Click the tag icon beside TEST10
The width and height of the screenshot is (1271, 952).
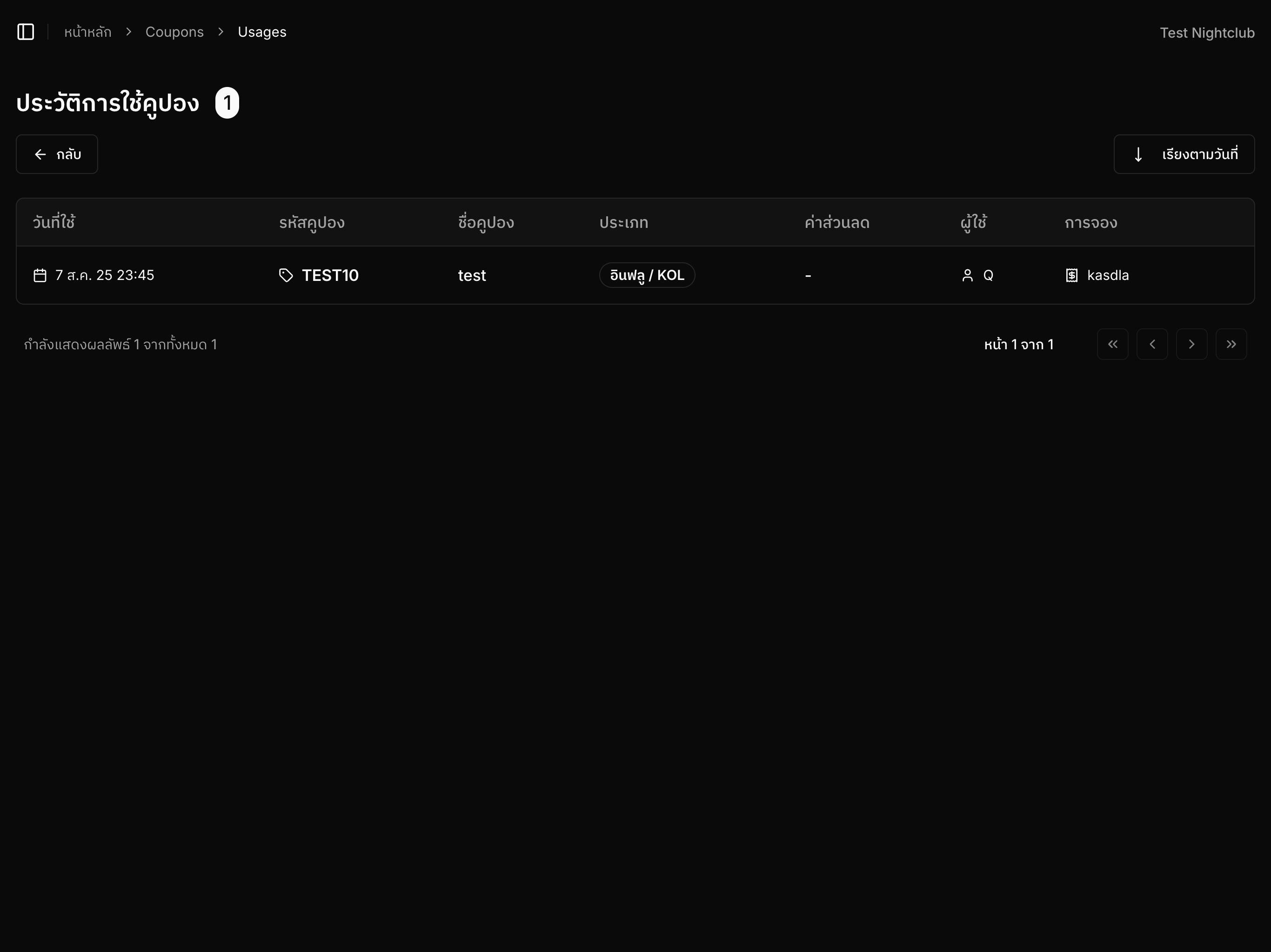pos(286,275)
